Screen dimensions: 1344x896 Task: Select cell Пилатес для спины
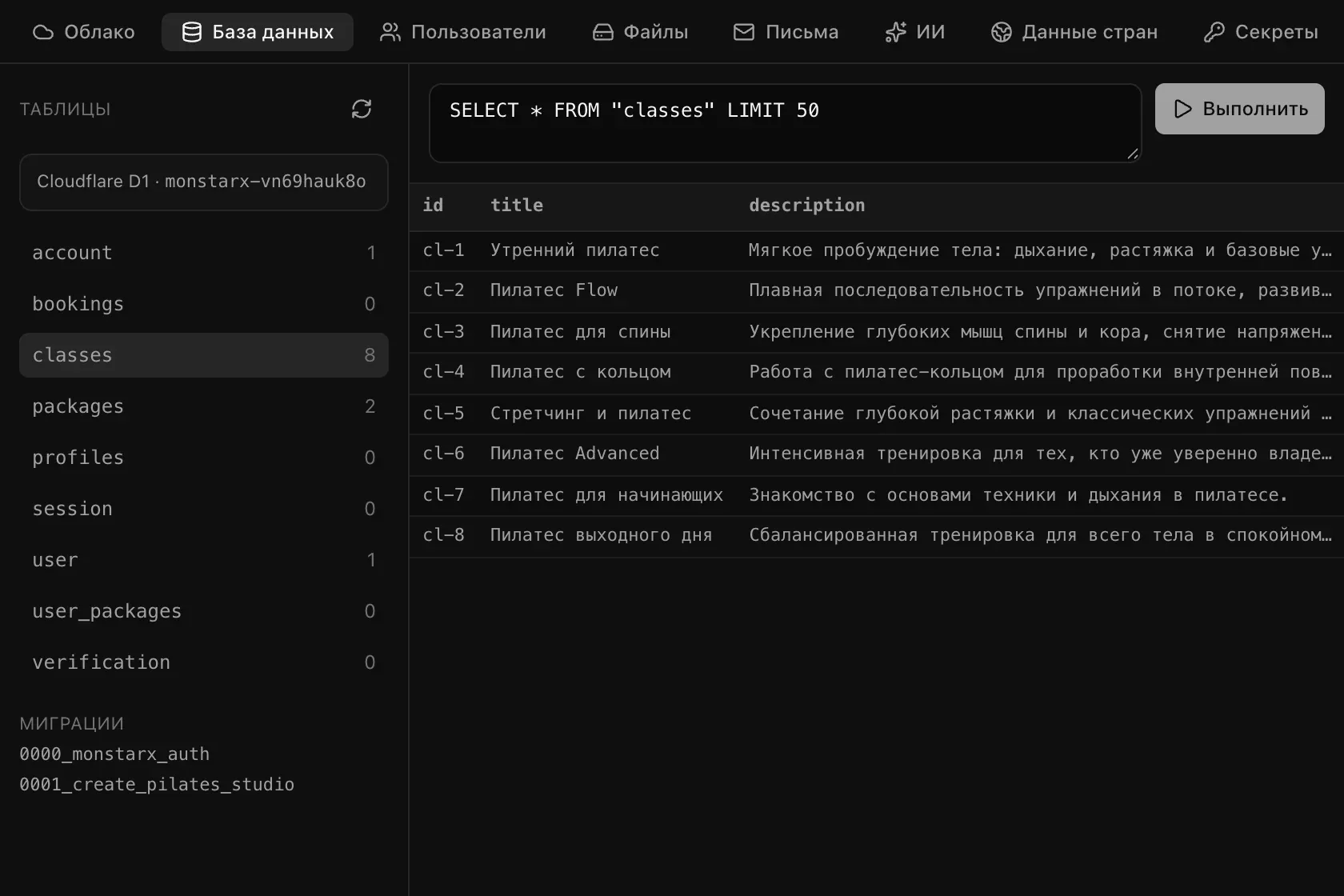point(580,332)
